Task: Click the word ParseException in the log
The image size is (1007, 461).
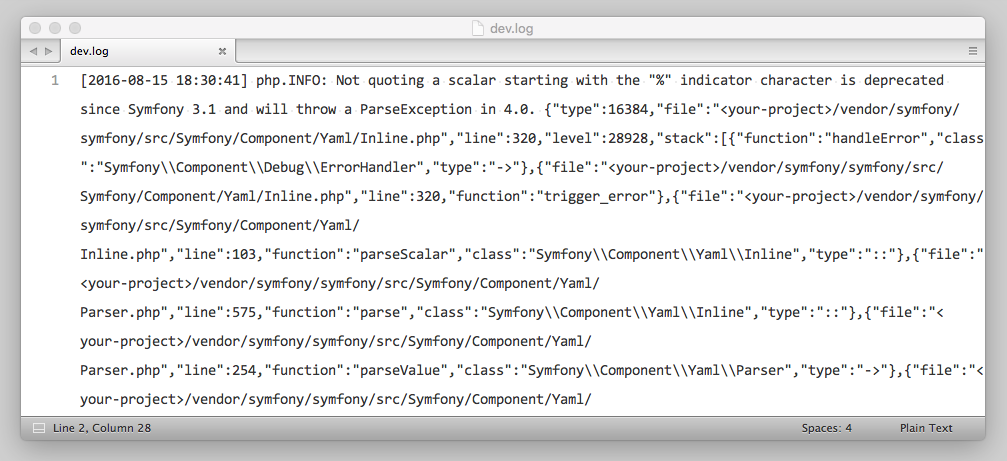Action: (416, 110)
